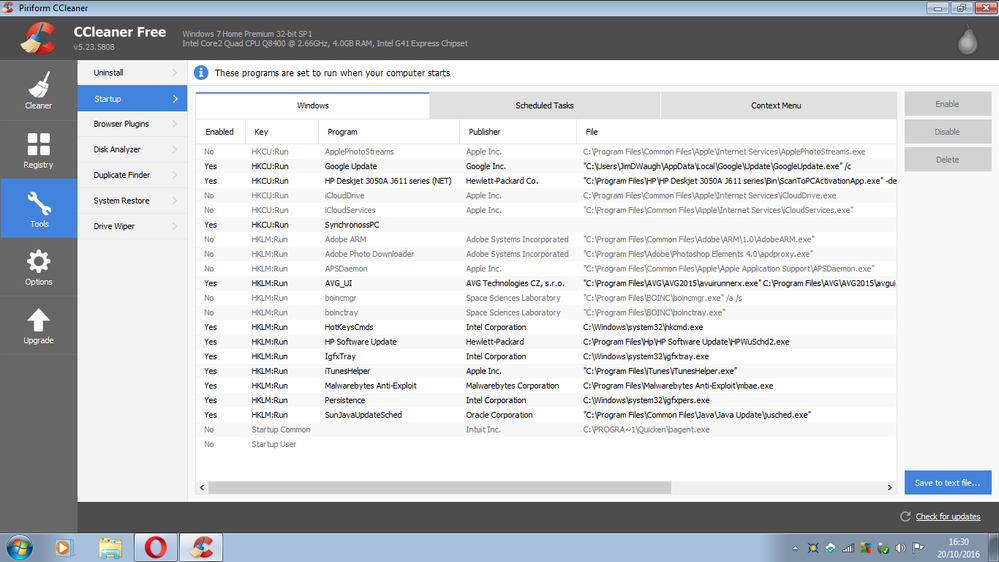Open the Upgrade arrow section
999x562 pixels.
(38, 326)
